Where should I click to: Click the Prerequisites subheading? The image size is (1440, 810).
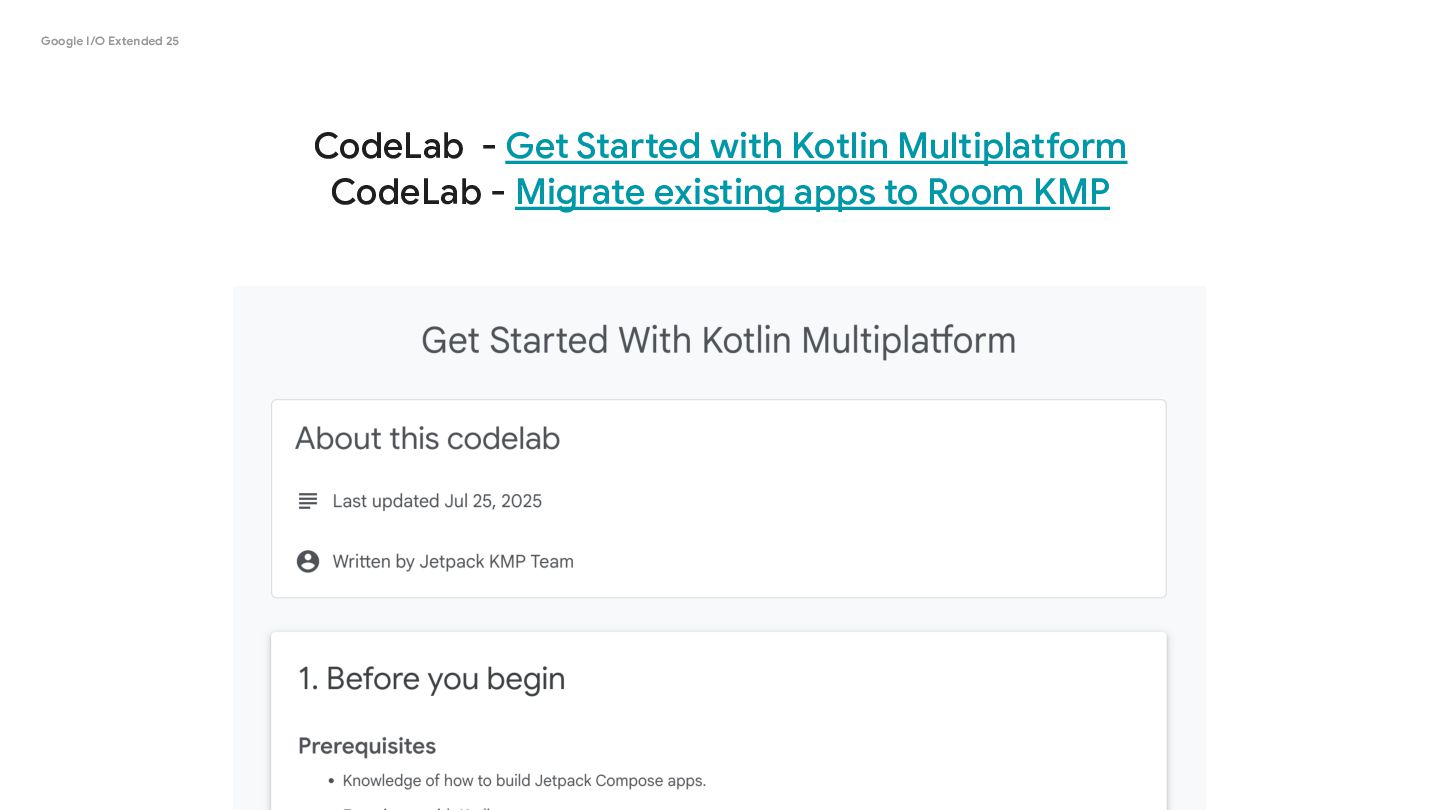367,746
